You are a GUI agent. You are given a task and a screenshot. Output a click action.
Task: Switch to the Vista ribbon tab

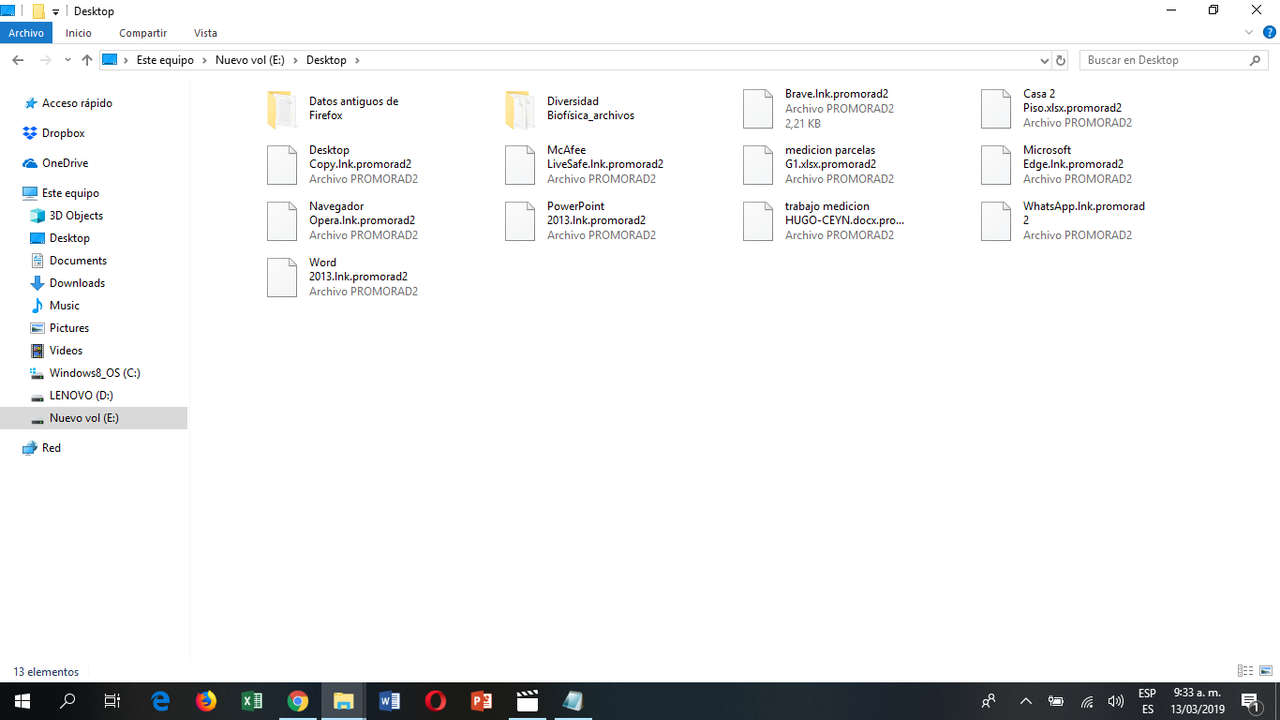(x=205, y=33)
